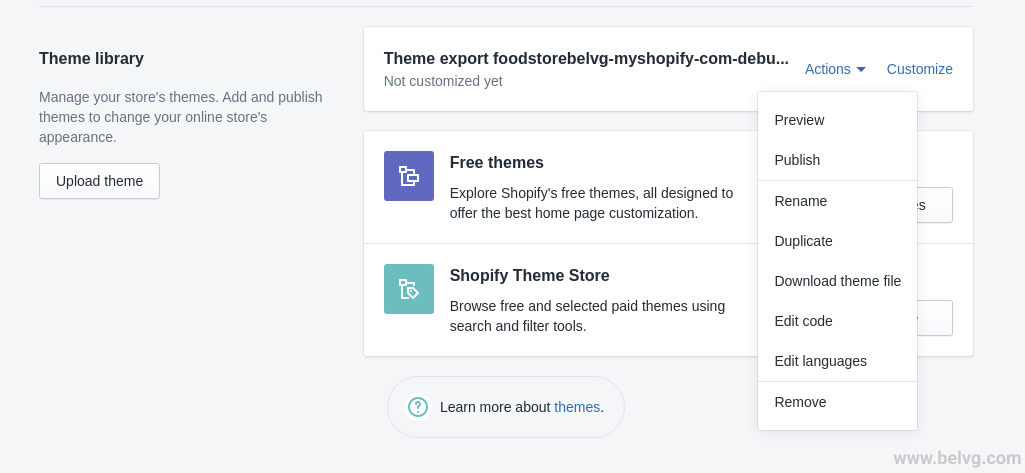Choose Remove in the Actions menu
This screenshot has height=473, width=1025.
tap(837, 402)
